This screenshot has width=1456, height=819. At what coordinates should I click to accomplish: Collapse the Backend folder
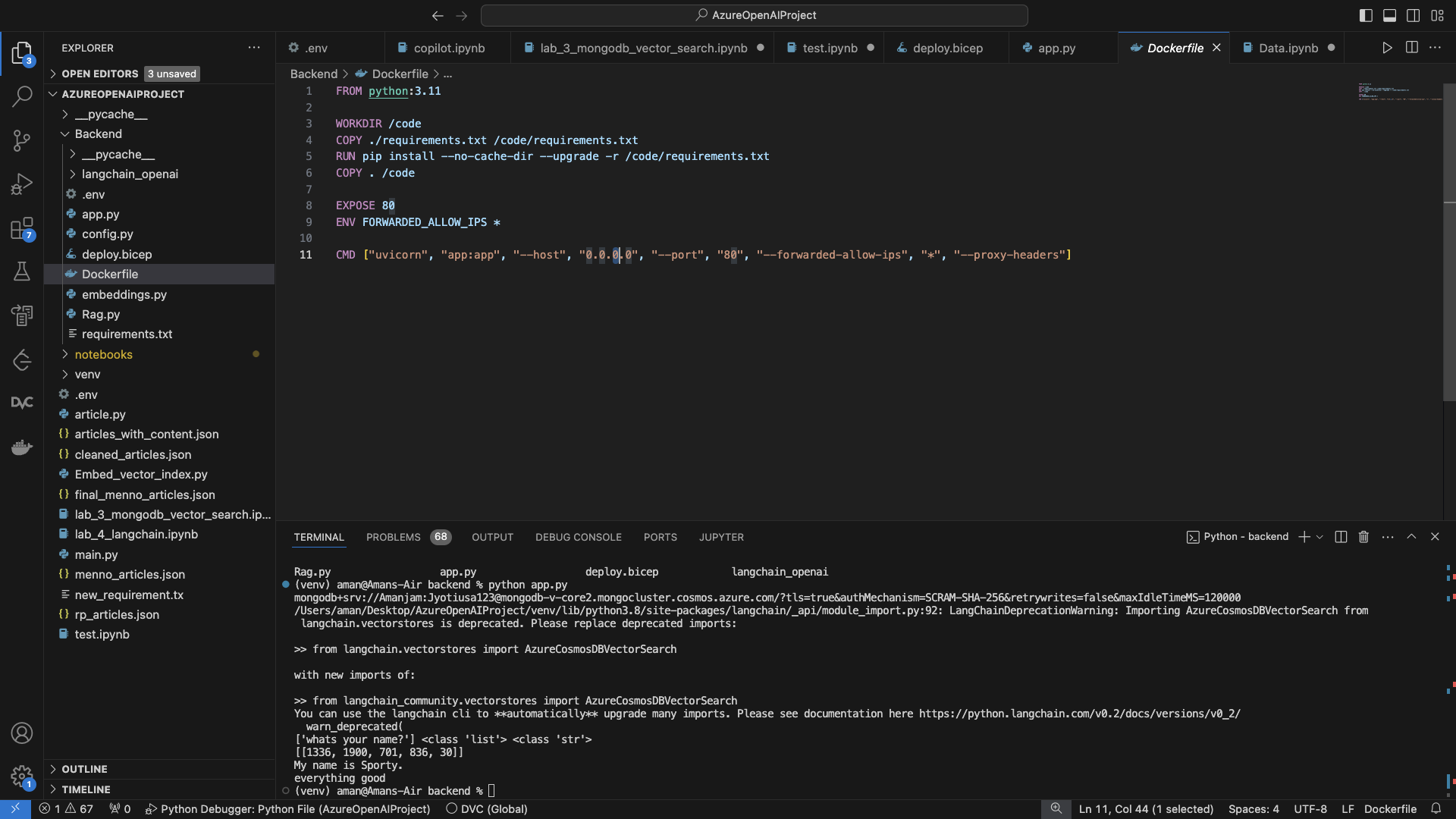98,133
